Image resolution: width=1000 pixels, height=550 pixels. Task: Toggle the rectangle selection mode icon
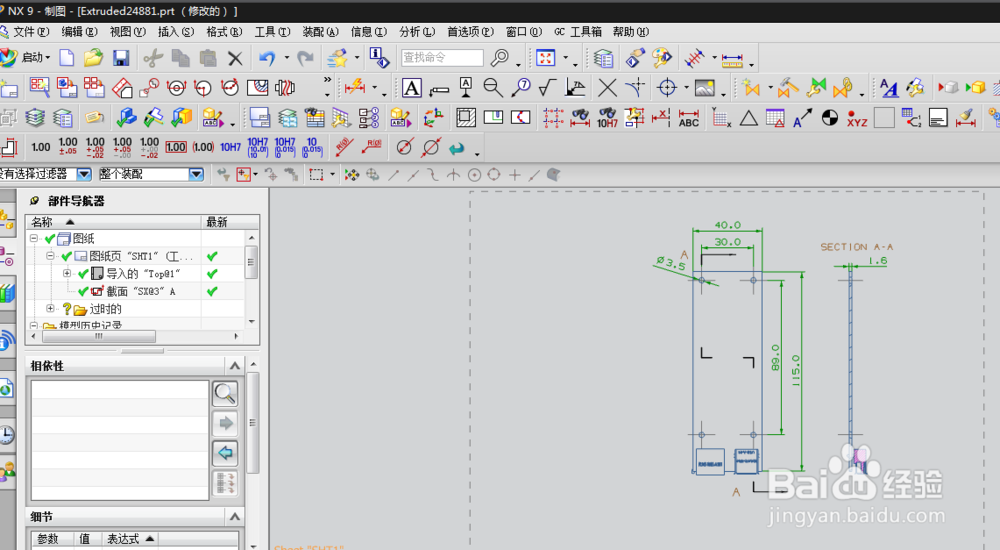point(316,174)
